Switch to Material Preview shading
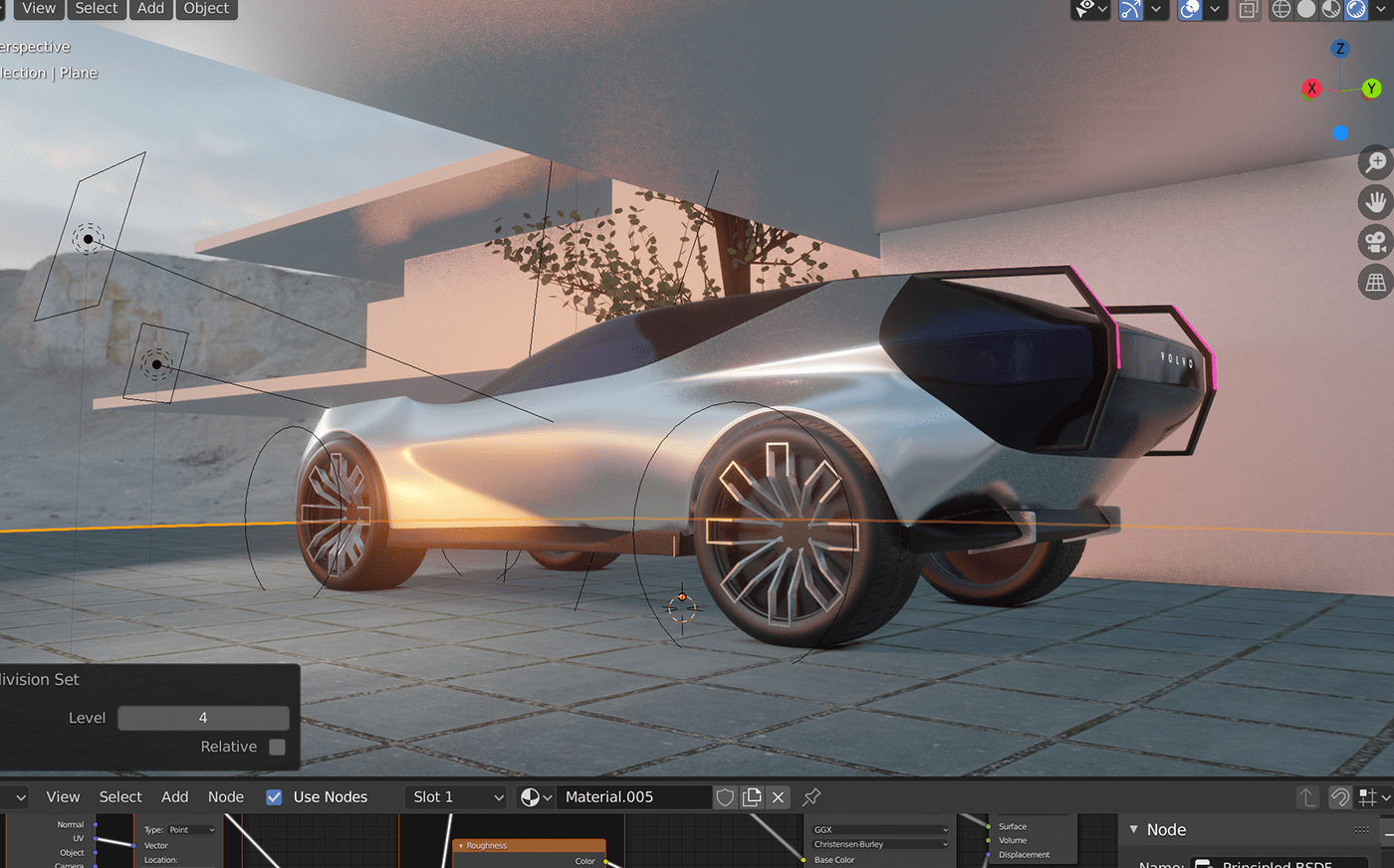Image resolution: width=1394 pixels, height=868 pixels. click(1331, 9)
